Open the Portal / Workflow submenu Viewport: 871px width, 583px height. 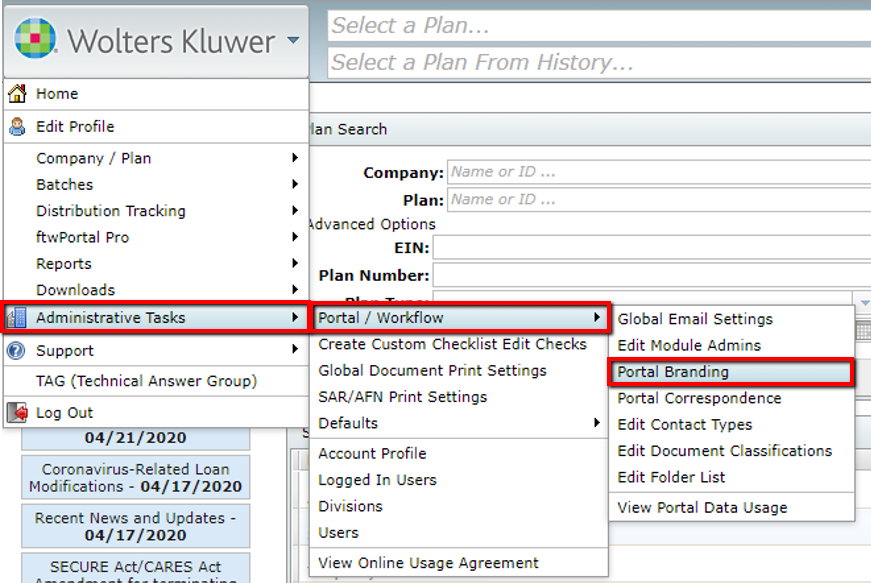460,318
